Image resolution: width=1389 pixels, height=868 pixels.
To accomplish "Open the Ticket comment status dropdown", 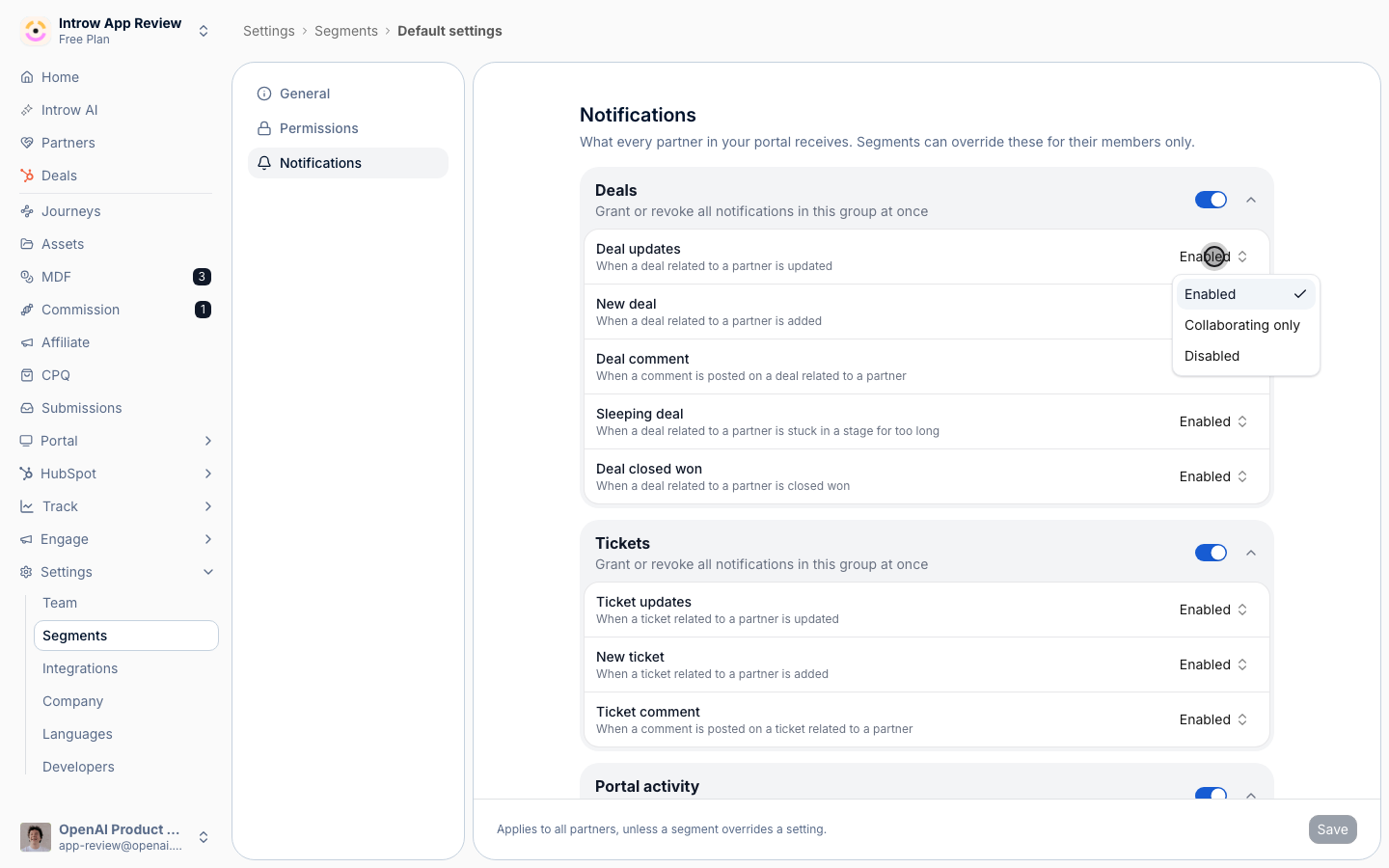I will click(x=1213, y=719).
